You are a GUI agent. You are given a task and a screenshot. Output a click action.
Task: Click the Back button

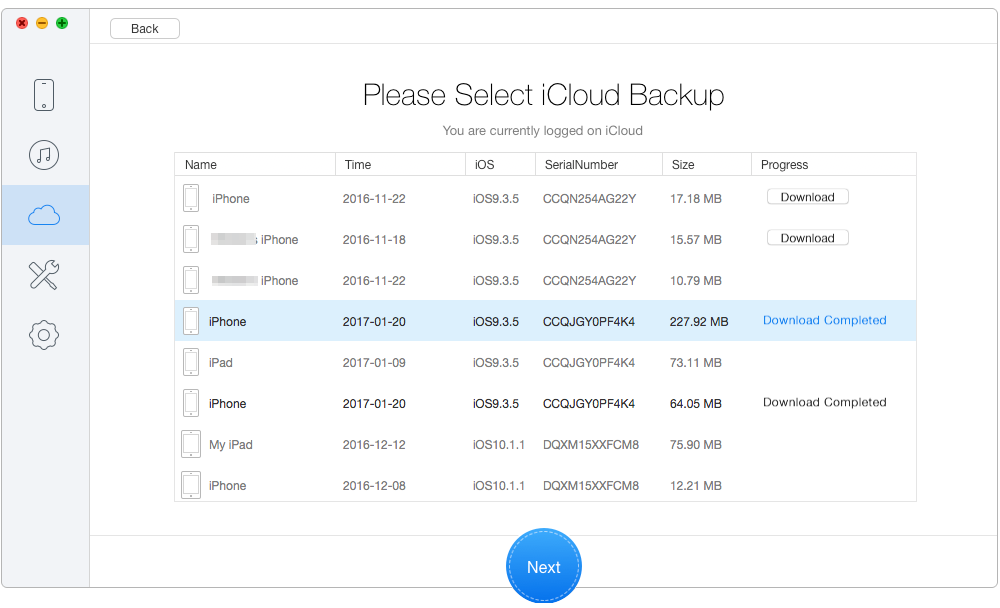coord(145,29)
